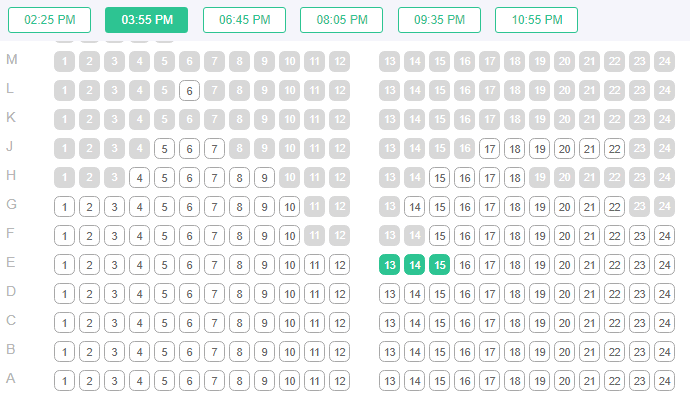Choose seat 12 in row E
Image resolution: width=690 pixels, height=415 pixels.
pyautogui.click(x=340, y=265)
